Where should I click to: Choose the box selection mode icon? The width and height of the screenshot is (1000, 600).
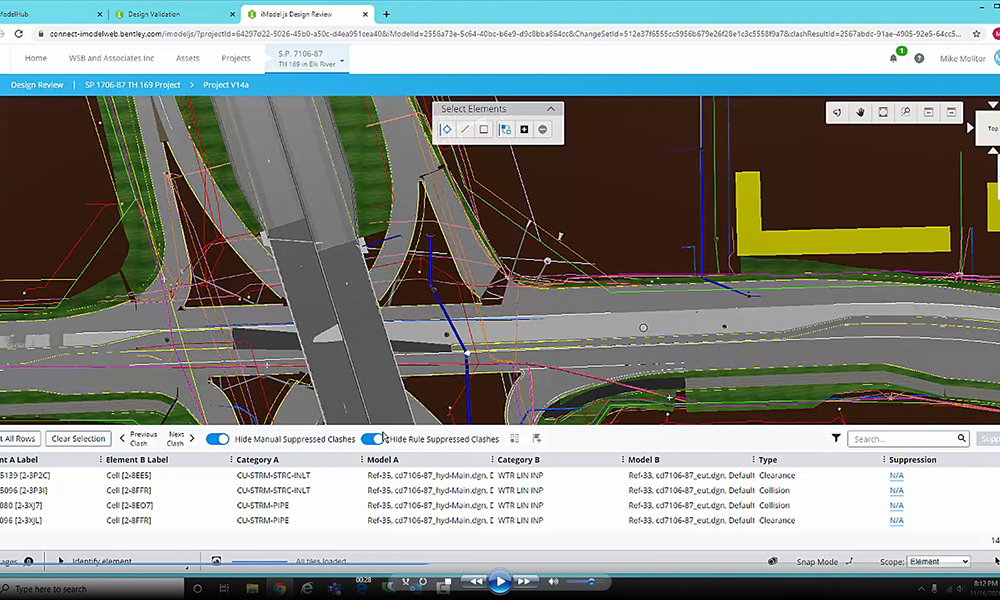click(x=484, y=129)
